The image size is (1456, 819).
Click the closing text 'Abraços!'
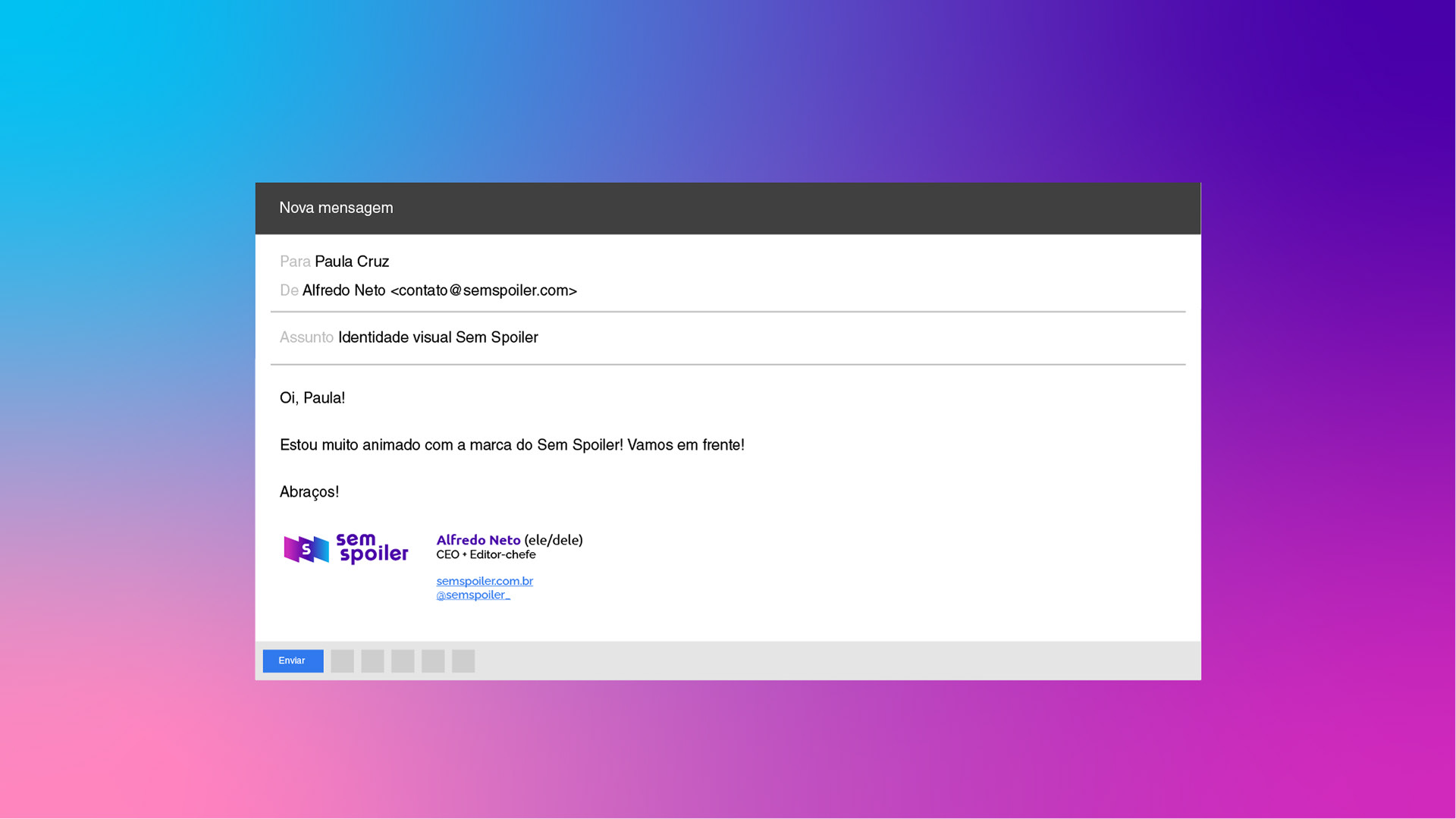coord(309,492)
